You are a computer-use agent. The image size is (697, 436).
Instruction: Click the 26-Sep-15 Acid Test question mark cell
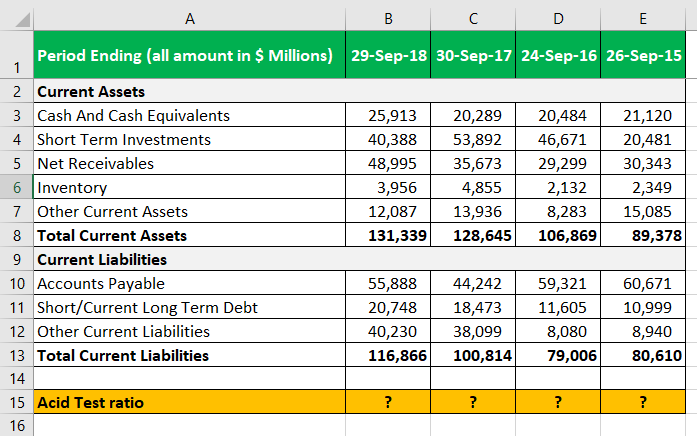[643, 402]
